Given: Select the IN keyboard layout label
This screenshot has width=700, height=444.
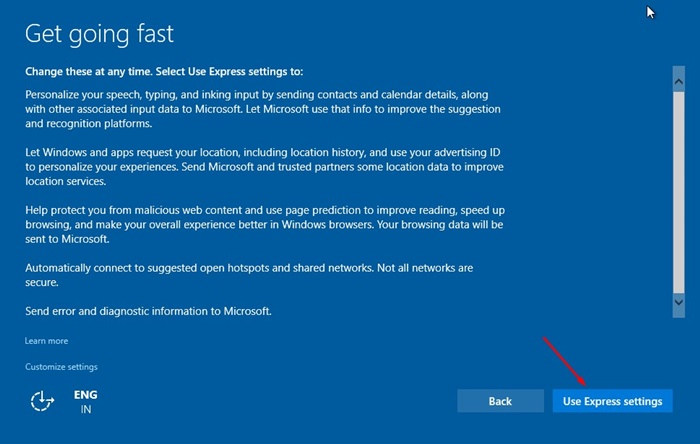Looking at the screenshot, I should pyautogui.click(x=86, y=409).
